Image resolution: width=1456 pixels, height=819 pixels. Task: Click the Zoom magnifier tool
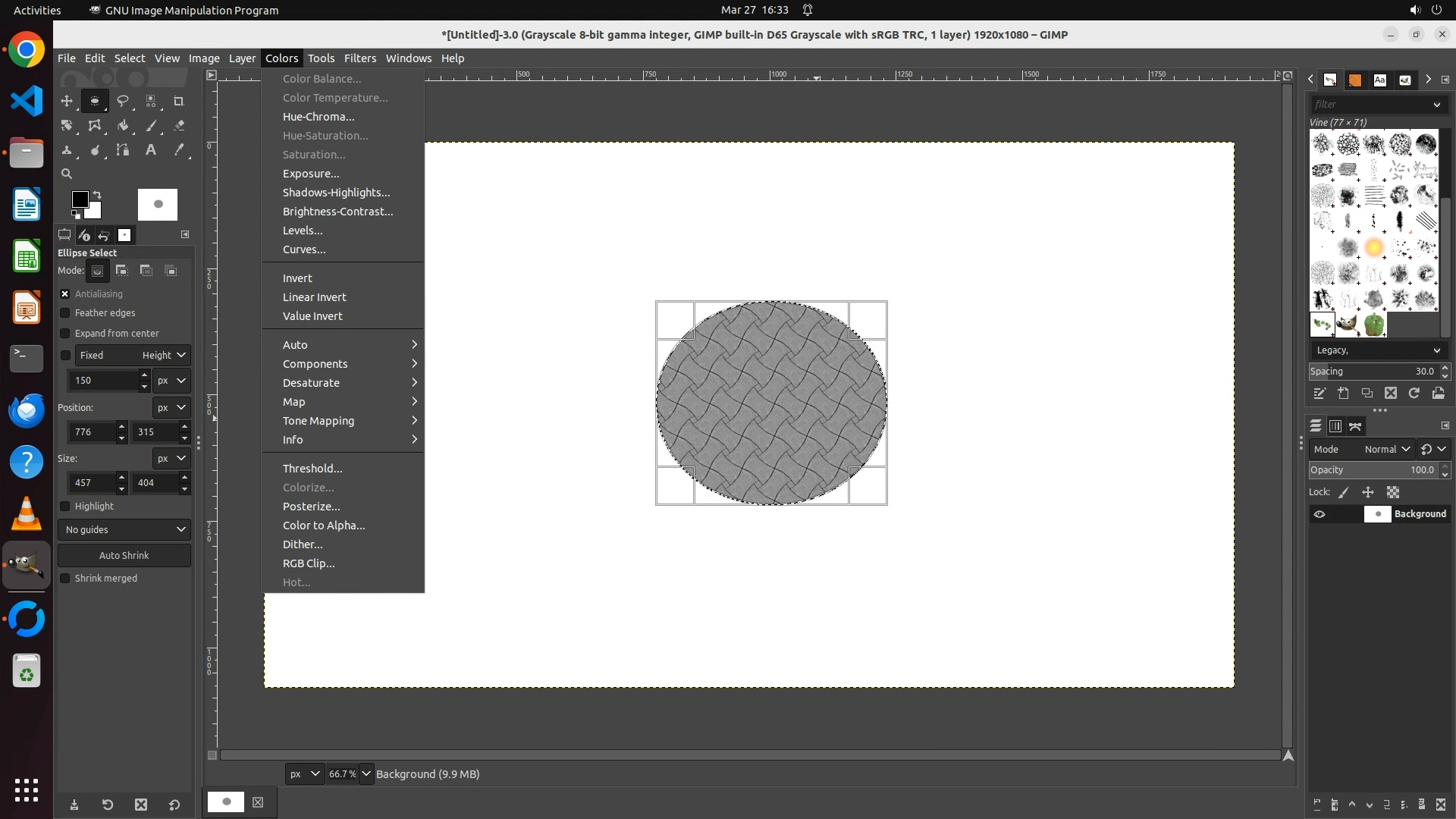[x=67, y=174]
